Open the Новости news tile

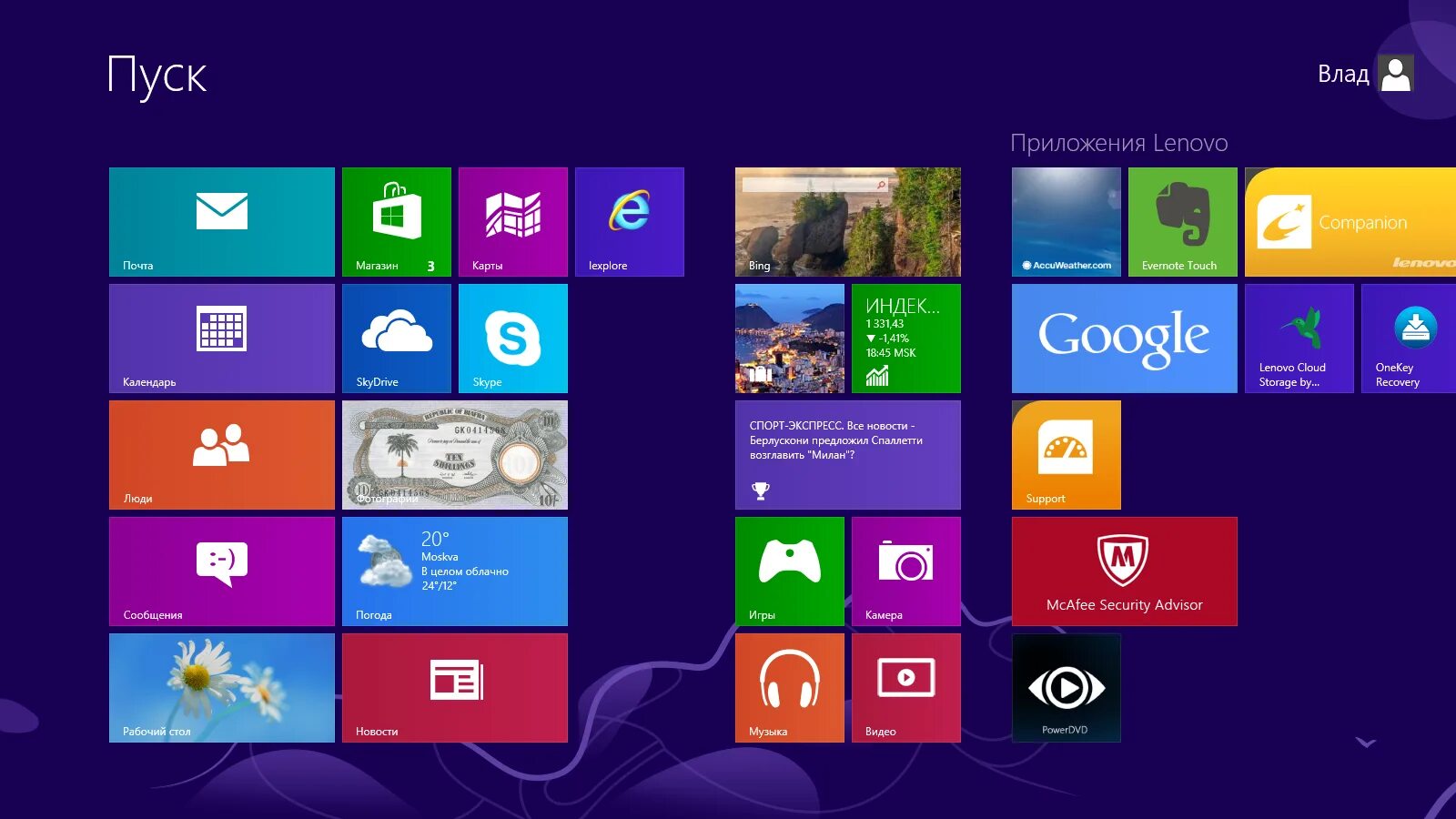455,688
